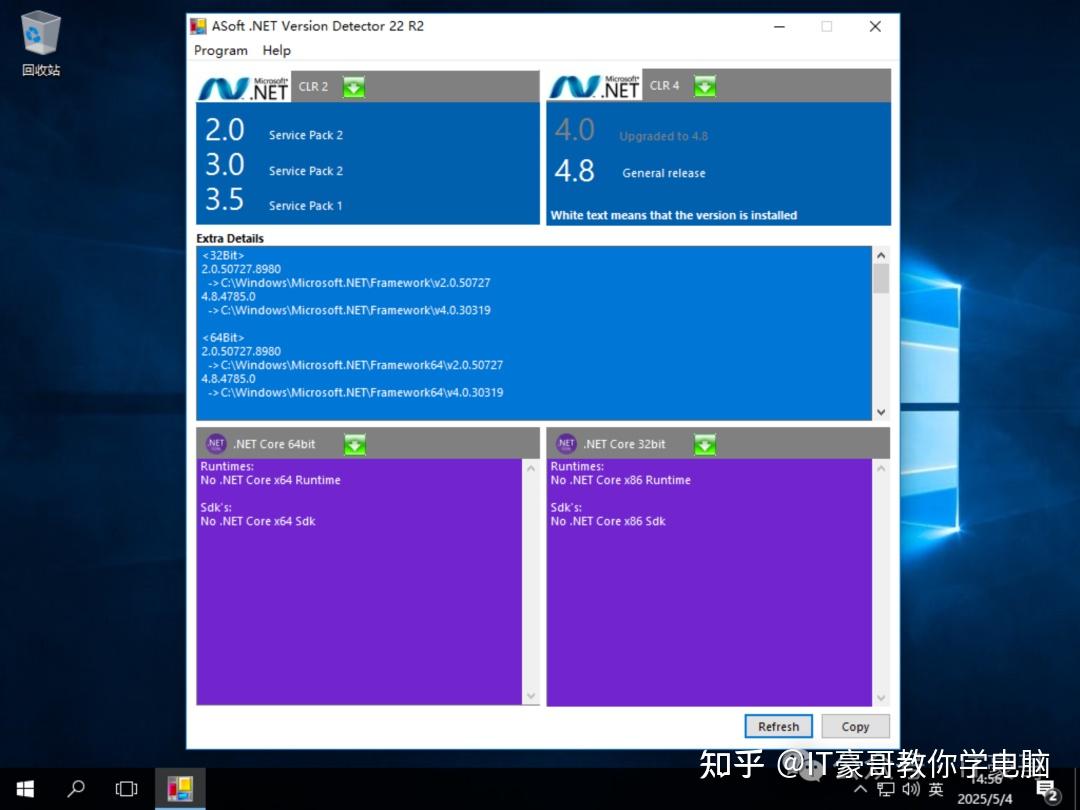This screenshot has width=1080, height=810.
Task: Click the round .NET Core 32bit panel icon
Action: pyautogui.click(x=566, y=443)
